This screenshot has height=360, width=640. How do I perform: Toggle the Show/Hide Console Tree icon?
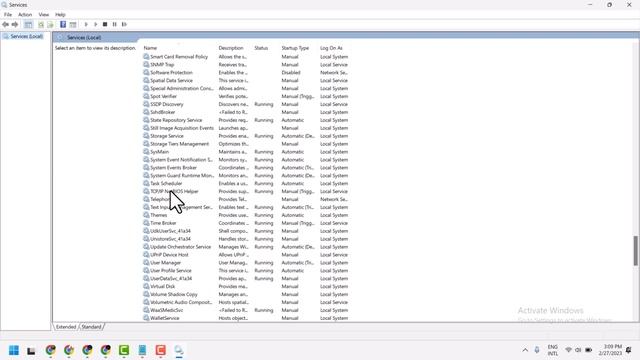pos(28,24)
